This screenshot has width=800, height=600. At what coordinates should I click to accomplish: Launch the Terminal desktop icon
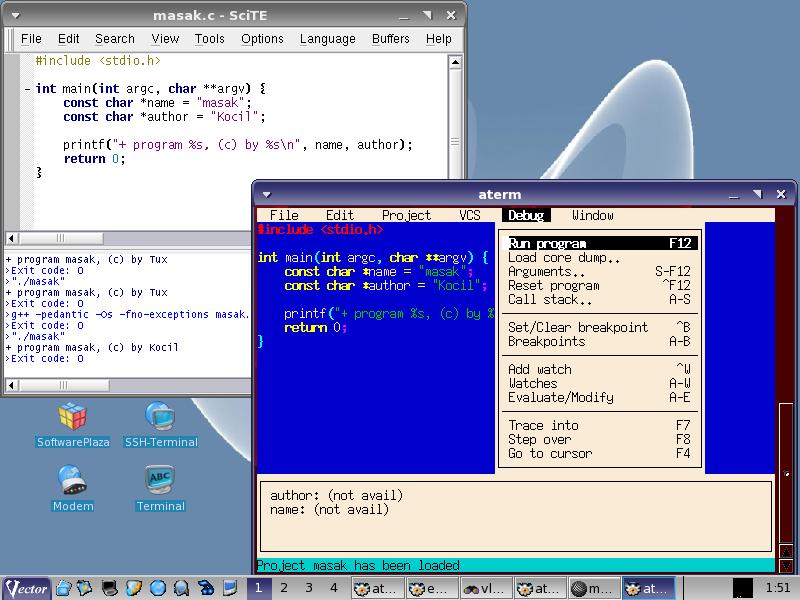(160, 481)
